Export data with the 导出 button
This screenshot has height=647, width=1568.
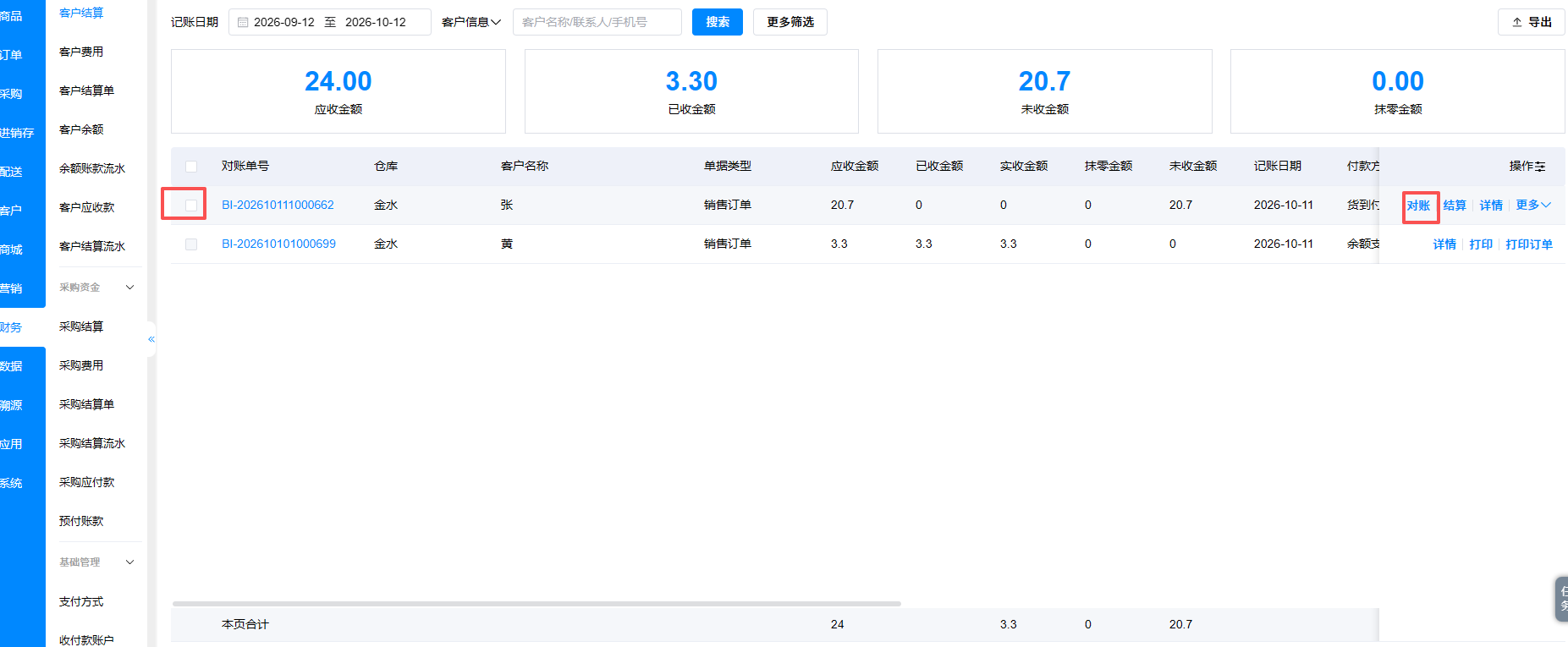tap(1532, 22)
